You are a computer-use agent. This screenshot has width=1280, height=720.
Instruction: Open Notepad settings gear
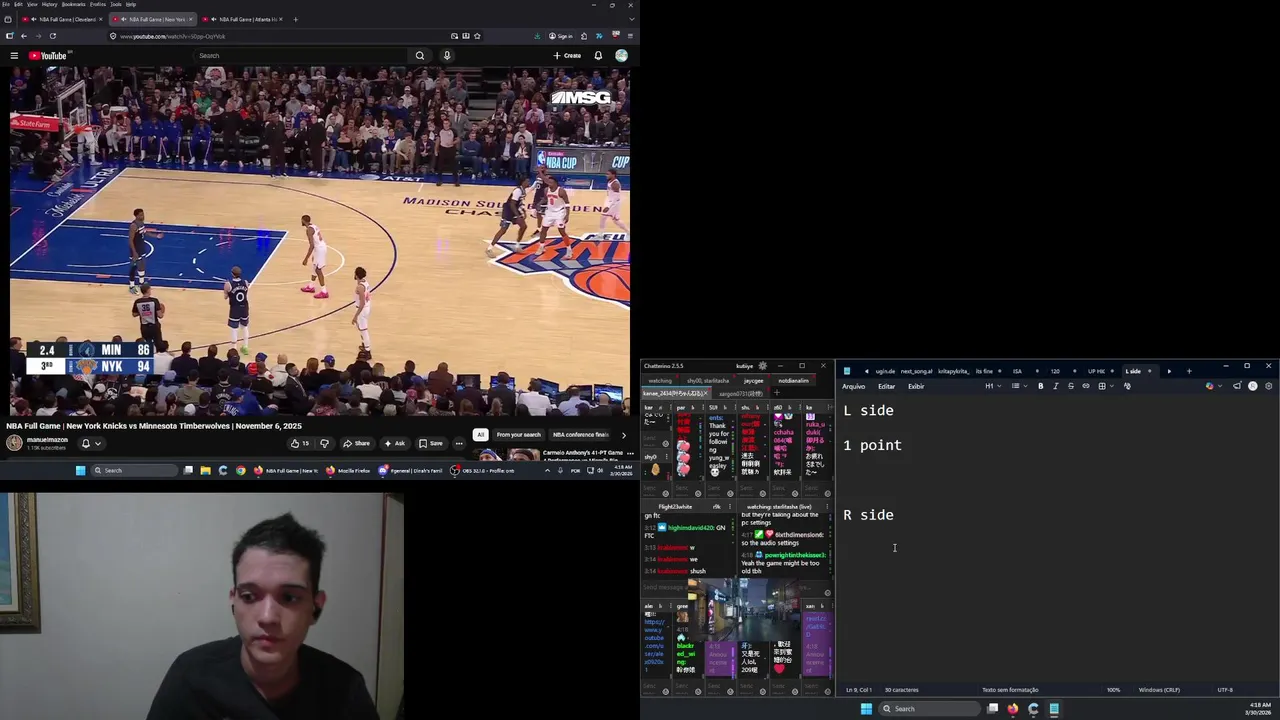[1269, 386]
